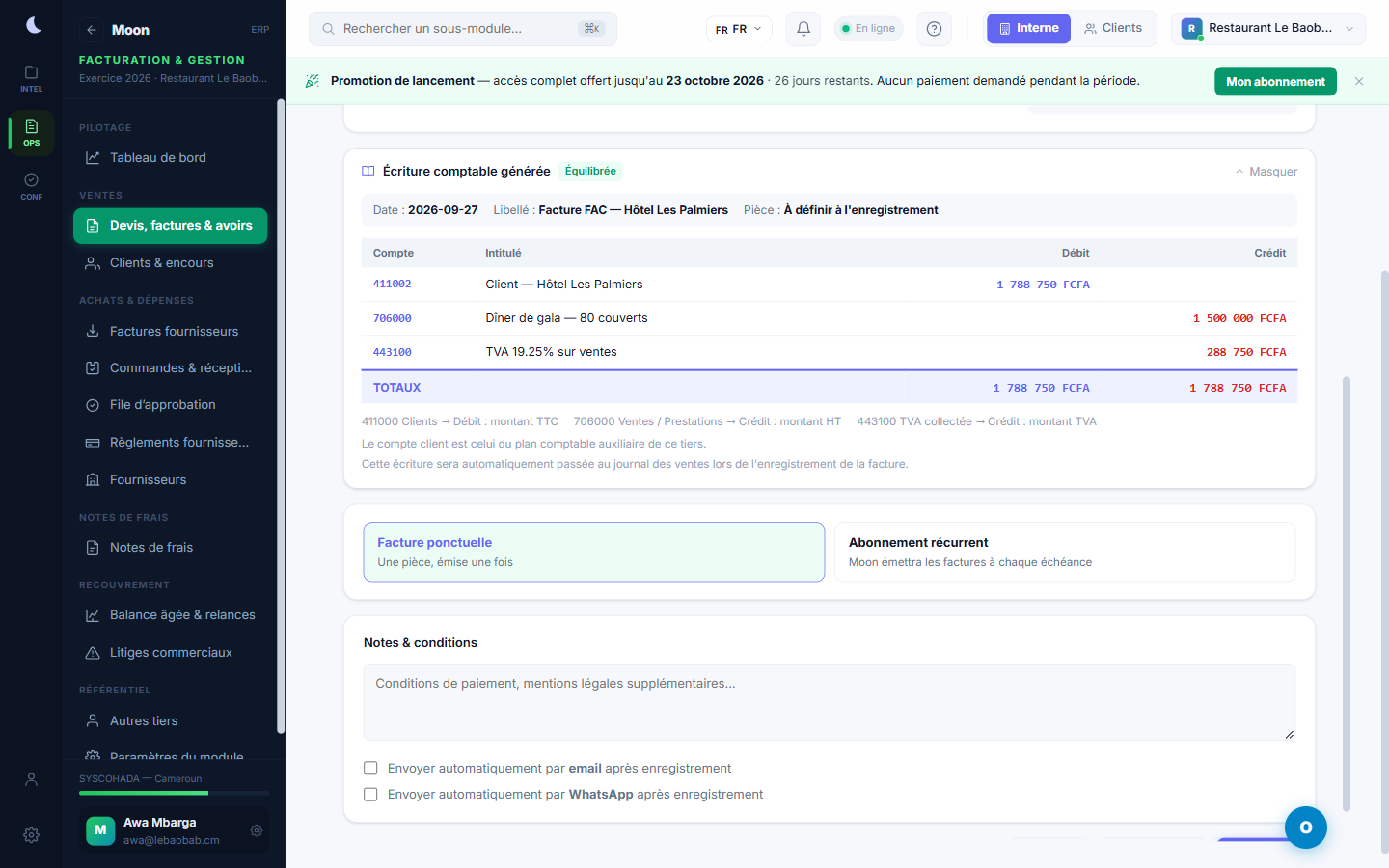Select the Abonnement récurrent option
The image size is (1389, 868).
[1065, 552]
